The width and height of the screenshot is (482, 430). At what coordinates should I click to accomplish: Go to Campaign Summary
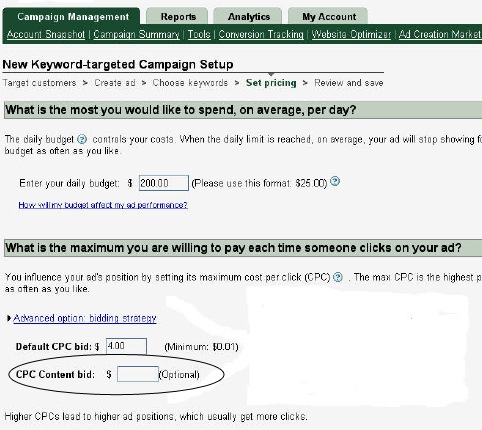(136, 34)
